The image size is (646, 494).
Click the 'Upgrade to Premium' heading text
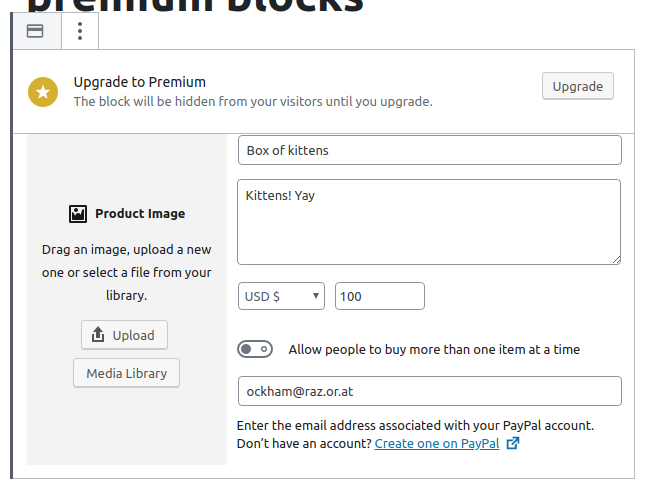139,82
